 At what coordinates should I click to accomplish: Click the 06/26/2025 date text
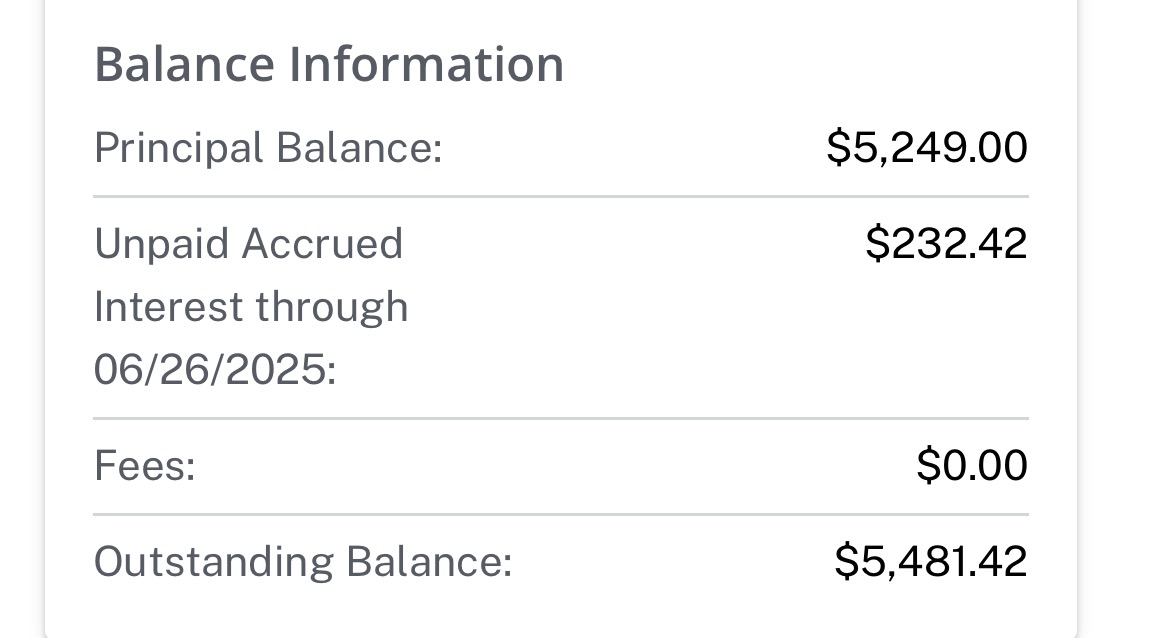[215, 371]
